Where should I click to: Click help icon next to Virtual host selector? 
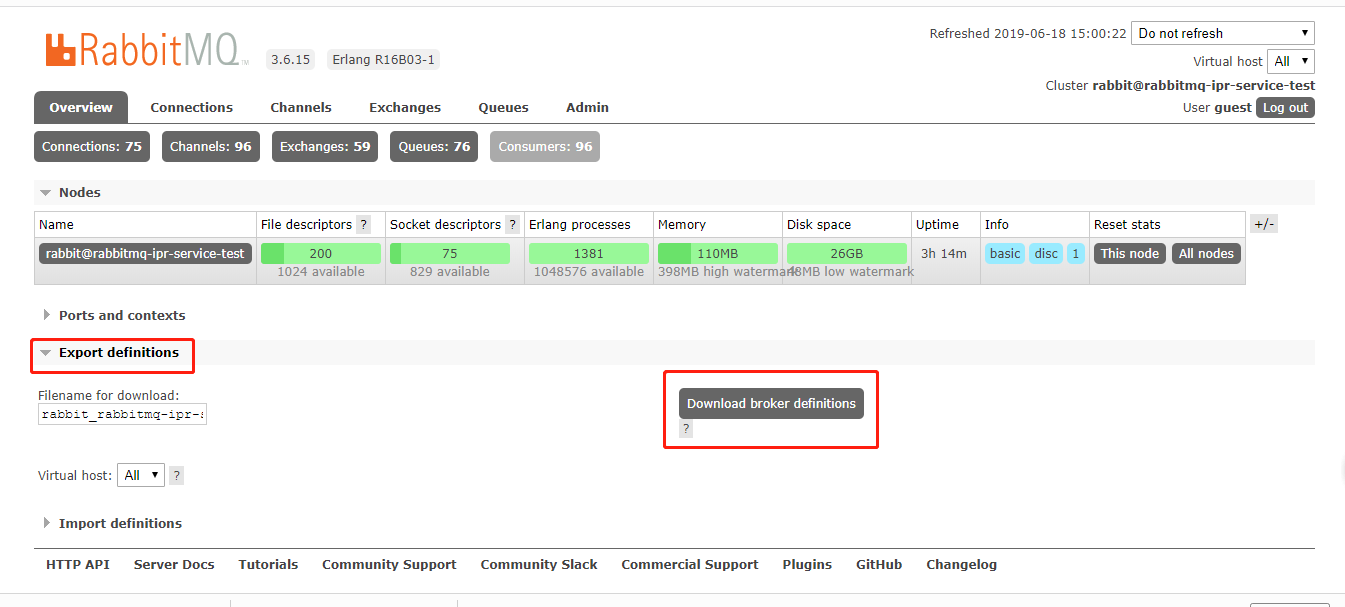tap(177, 476)
